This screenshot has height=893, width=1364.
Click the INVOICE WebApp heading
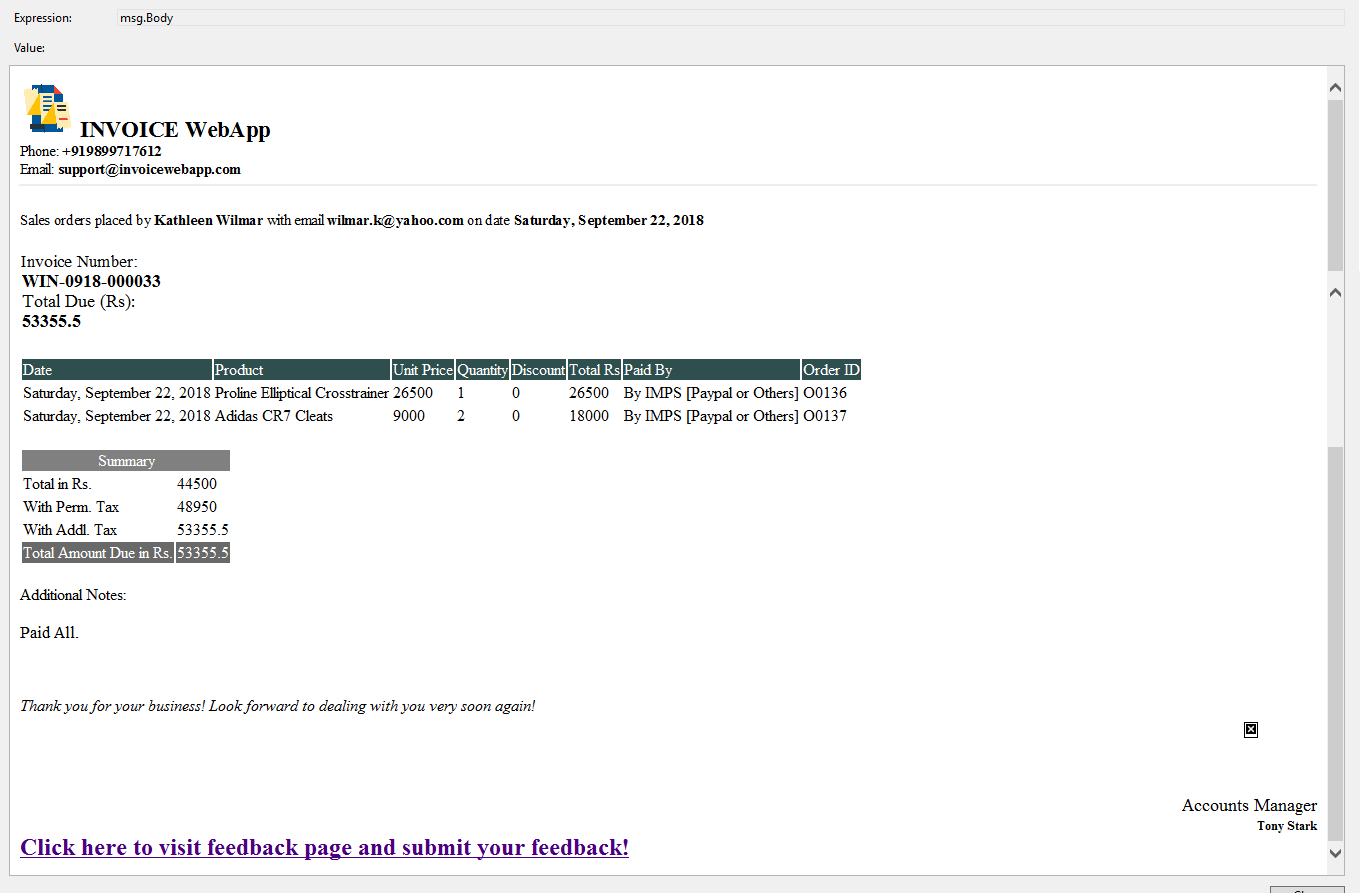pos(175,130)
